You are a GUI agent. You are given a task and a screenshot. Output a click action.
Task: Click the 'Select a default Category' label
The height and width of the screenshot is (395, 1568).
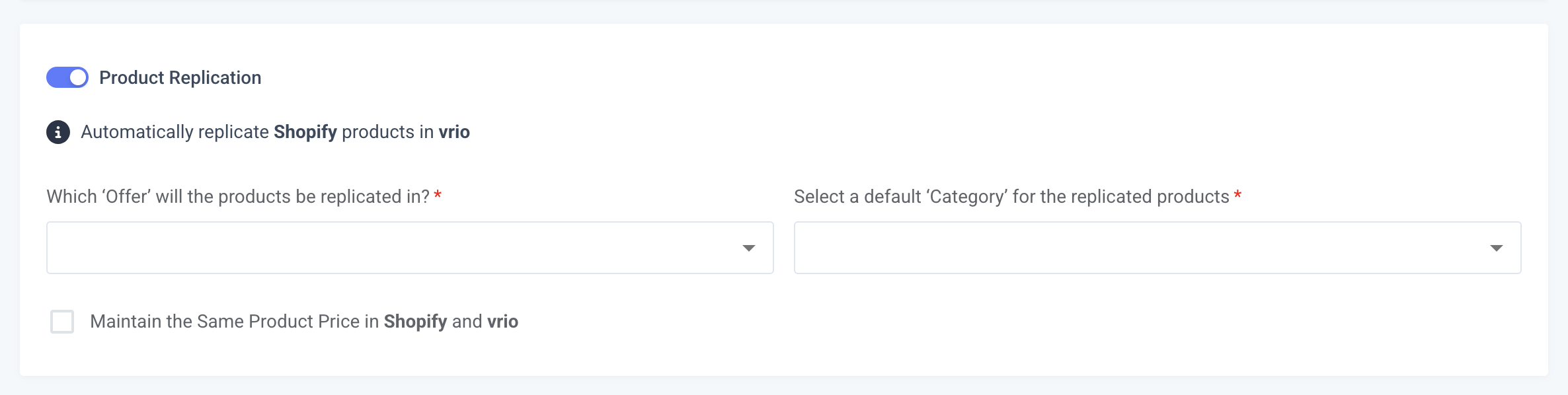(x=1011, y=197)
